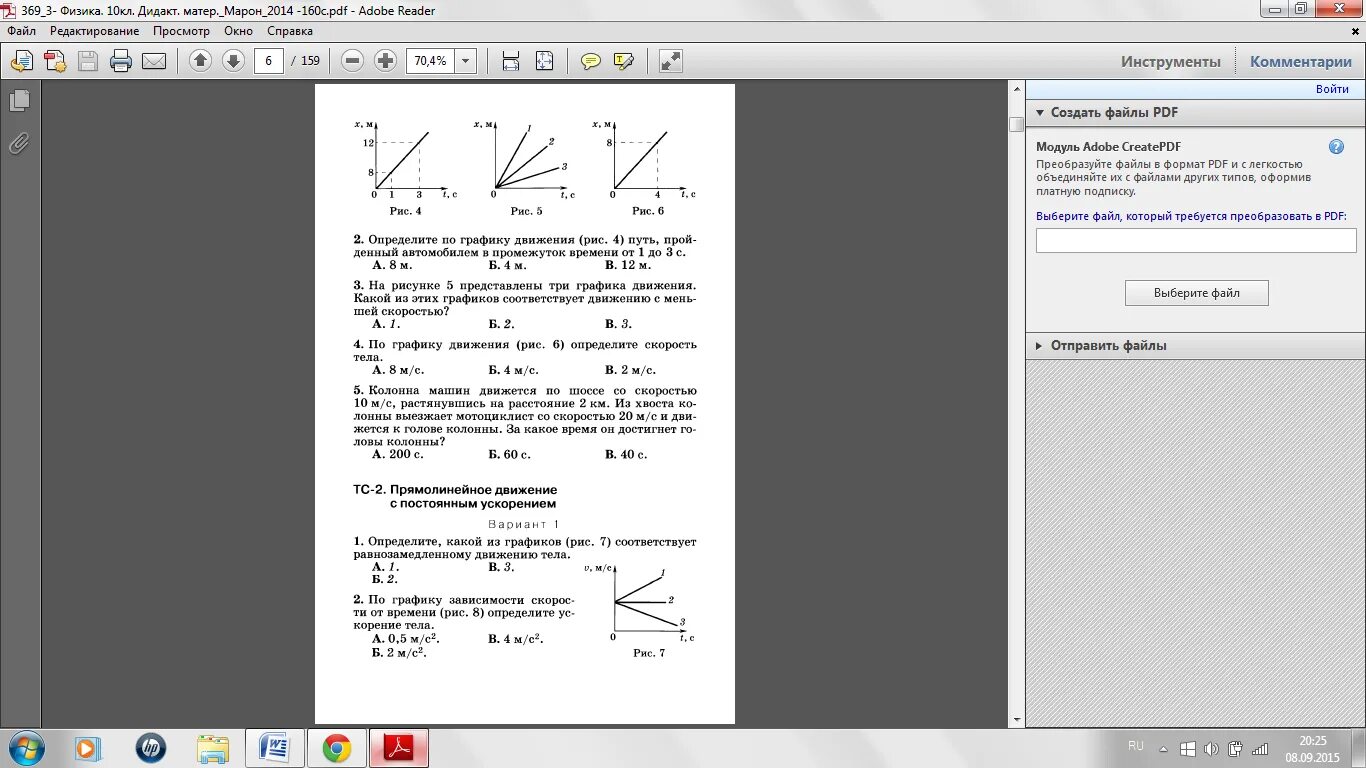Screen dimensions: 1366x768
Task: Open the Просмотр menu
Action: click(181, 31)
